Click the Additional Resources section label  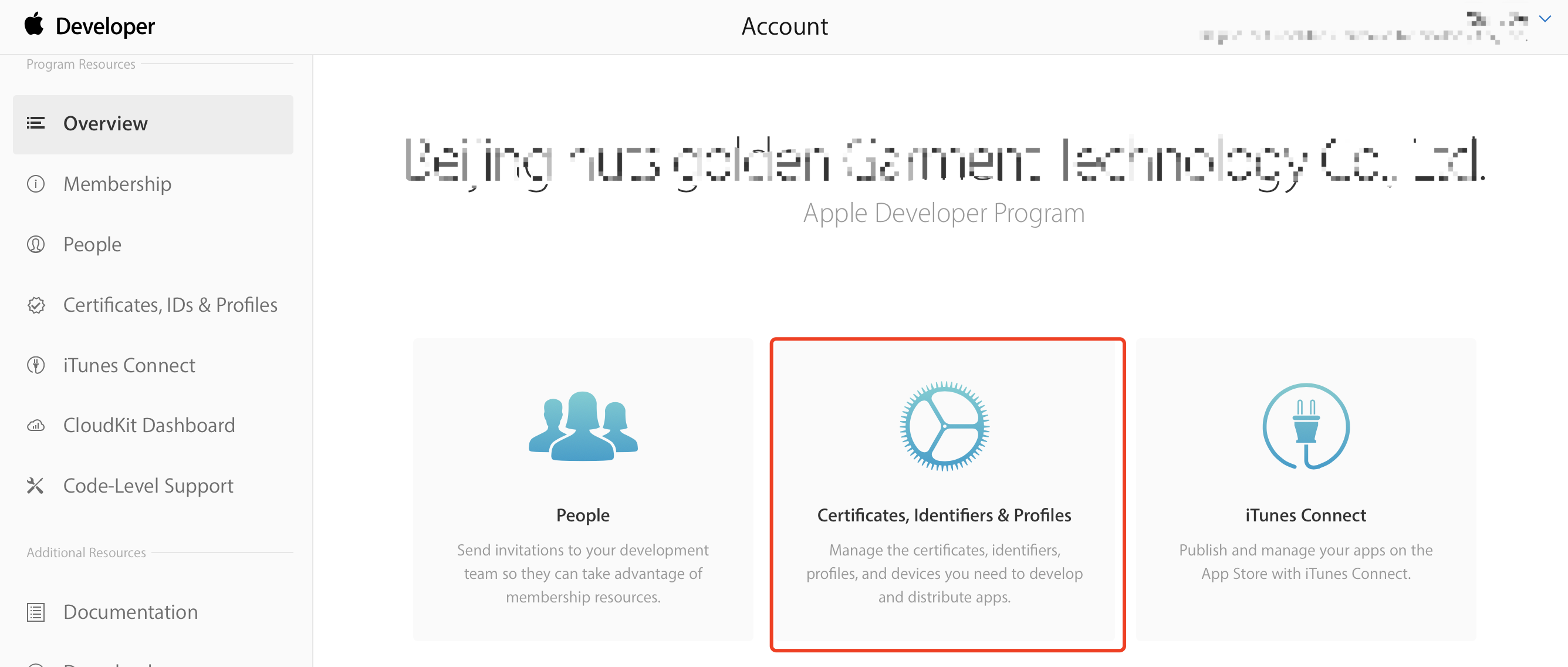86,553
